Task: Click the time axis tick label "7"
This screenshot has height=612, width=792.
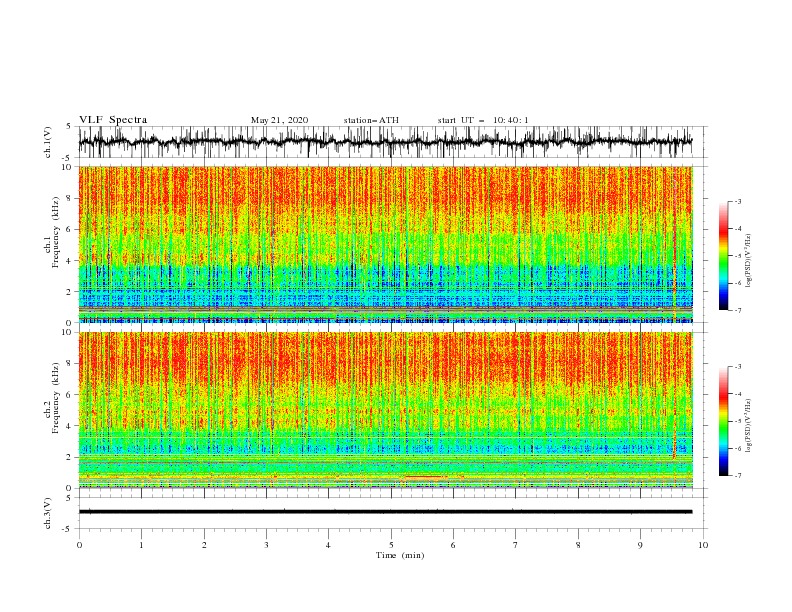Action: 515,545
